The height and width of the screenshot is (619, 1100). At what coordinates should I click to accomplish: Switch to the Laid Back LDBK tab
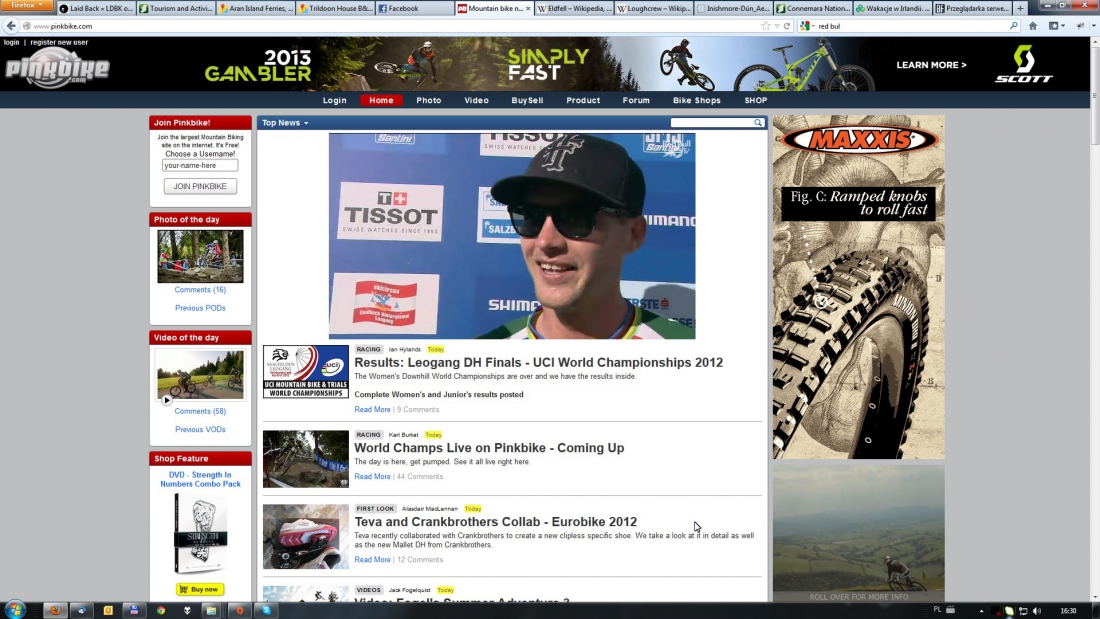pos(96,8)
